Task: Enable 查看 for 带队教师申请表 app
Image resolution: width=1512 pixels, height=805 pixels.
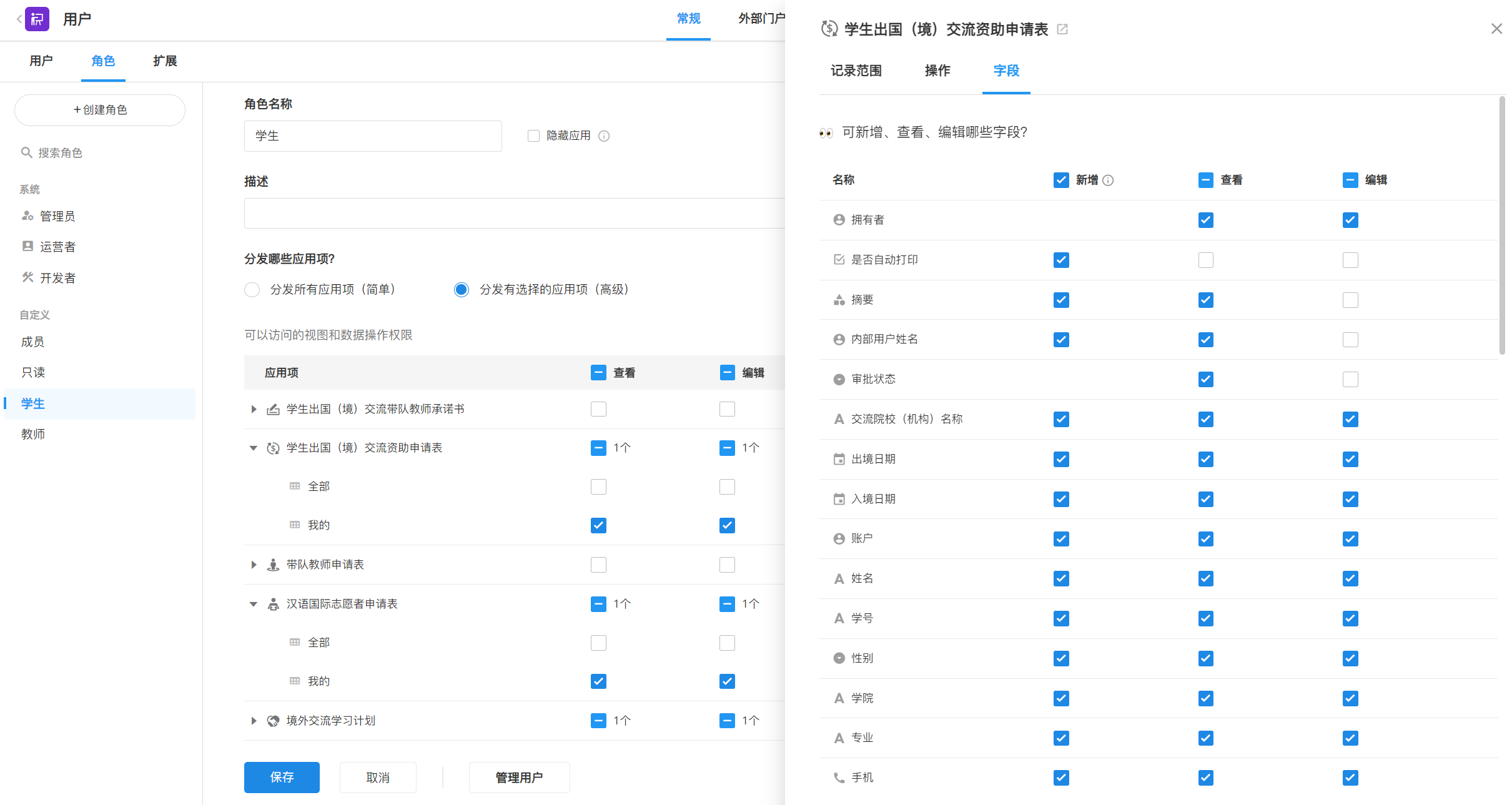Action: click(x=598, y=565)
